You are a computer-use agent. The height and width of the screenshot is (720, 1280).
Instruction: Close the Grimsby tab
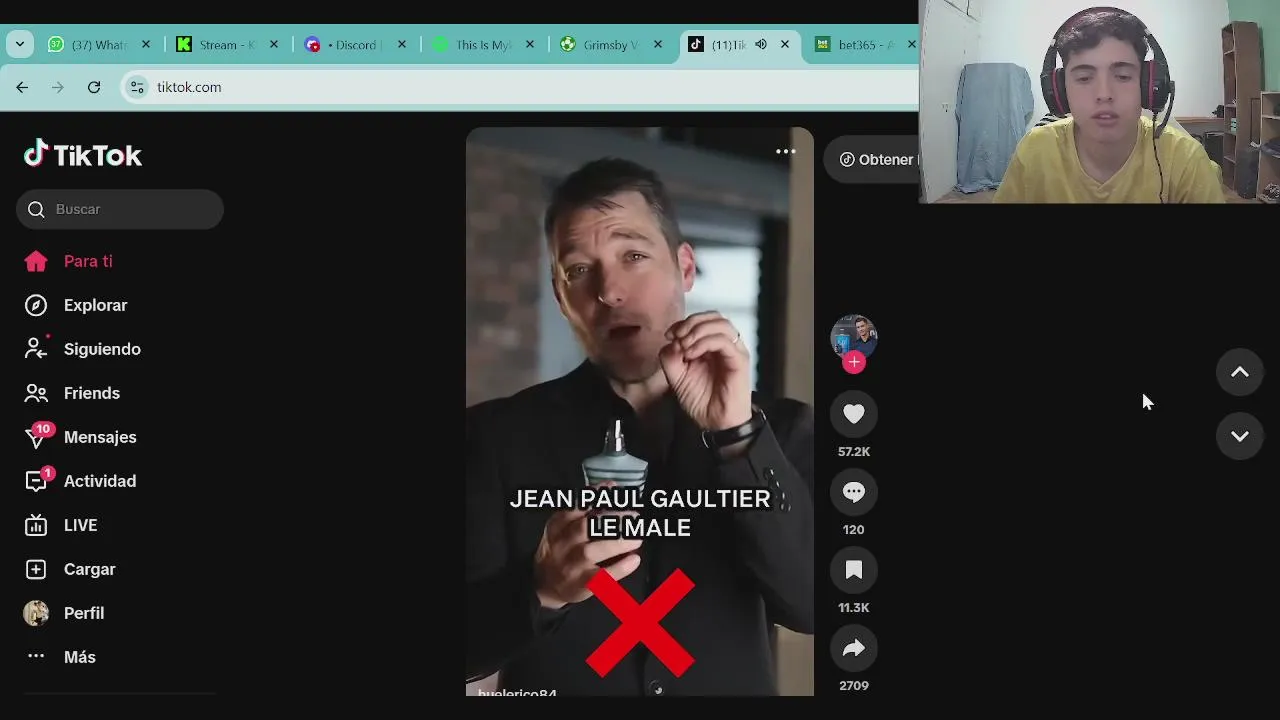(658, 44)
